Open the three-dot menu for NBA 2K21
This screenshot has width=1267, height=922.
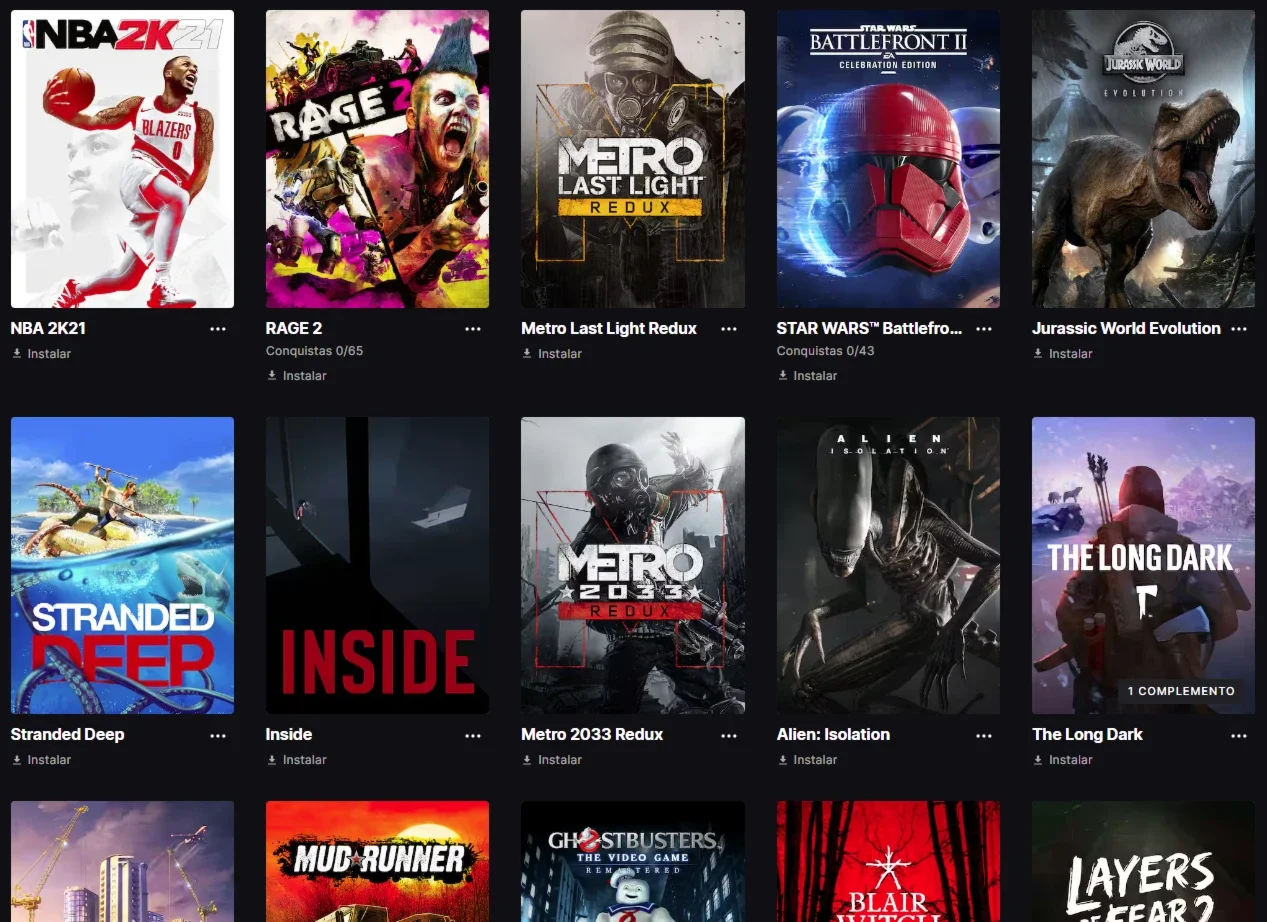pos(217,329)
